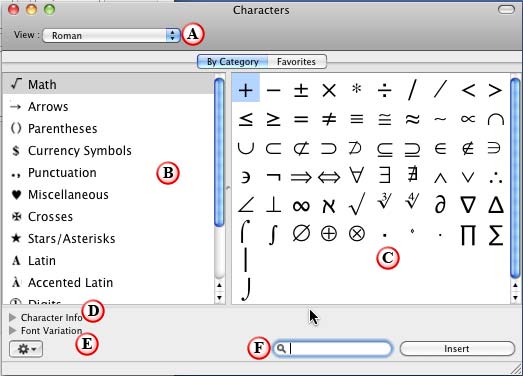This screenshot has height=376, width=523.
Task: Select the plus-minus symbol
Action: coord(301,90)
